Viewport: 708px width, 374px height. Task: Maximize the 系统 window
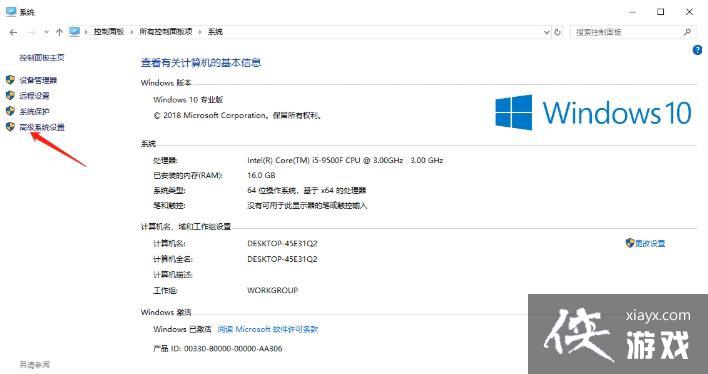click(660, 12)
